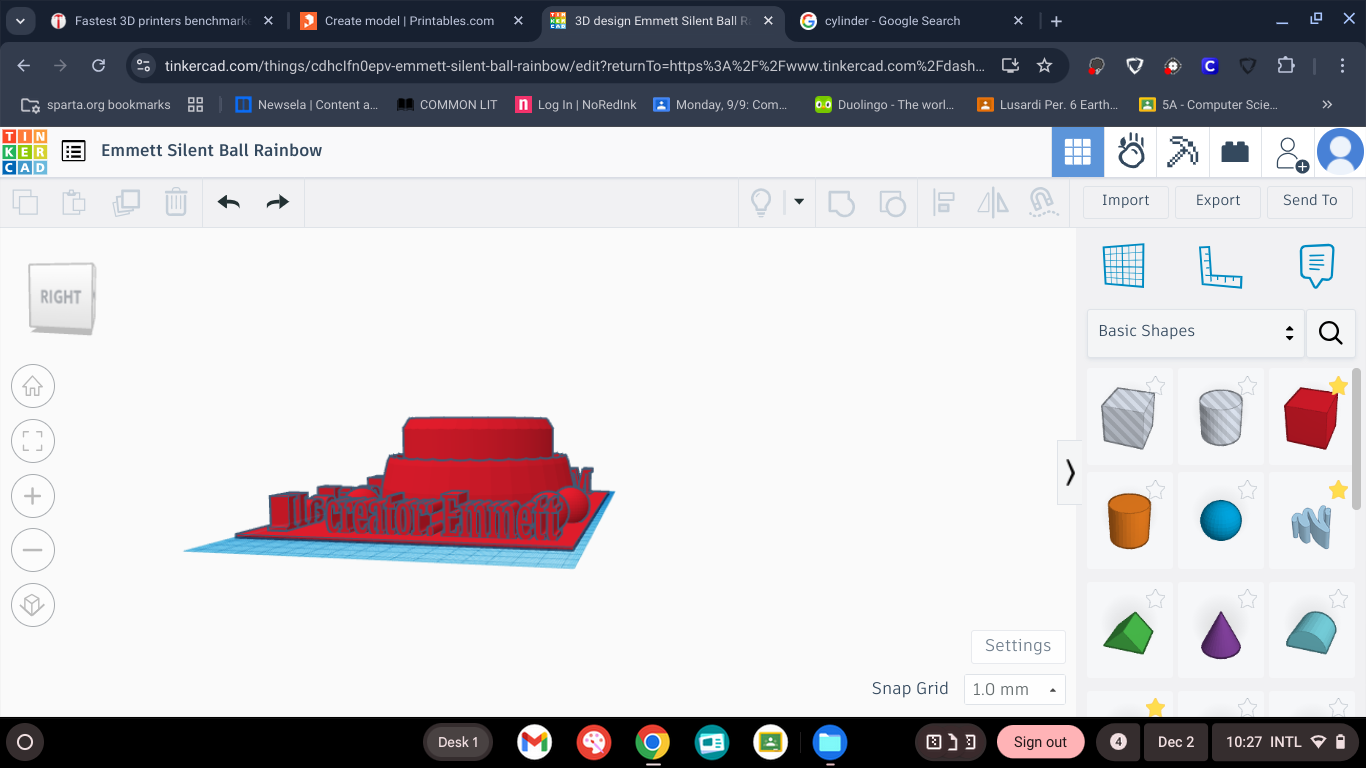The image size is (1366, 768).
Task: Open the design list menu icon
Action: point(73,151)
